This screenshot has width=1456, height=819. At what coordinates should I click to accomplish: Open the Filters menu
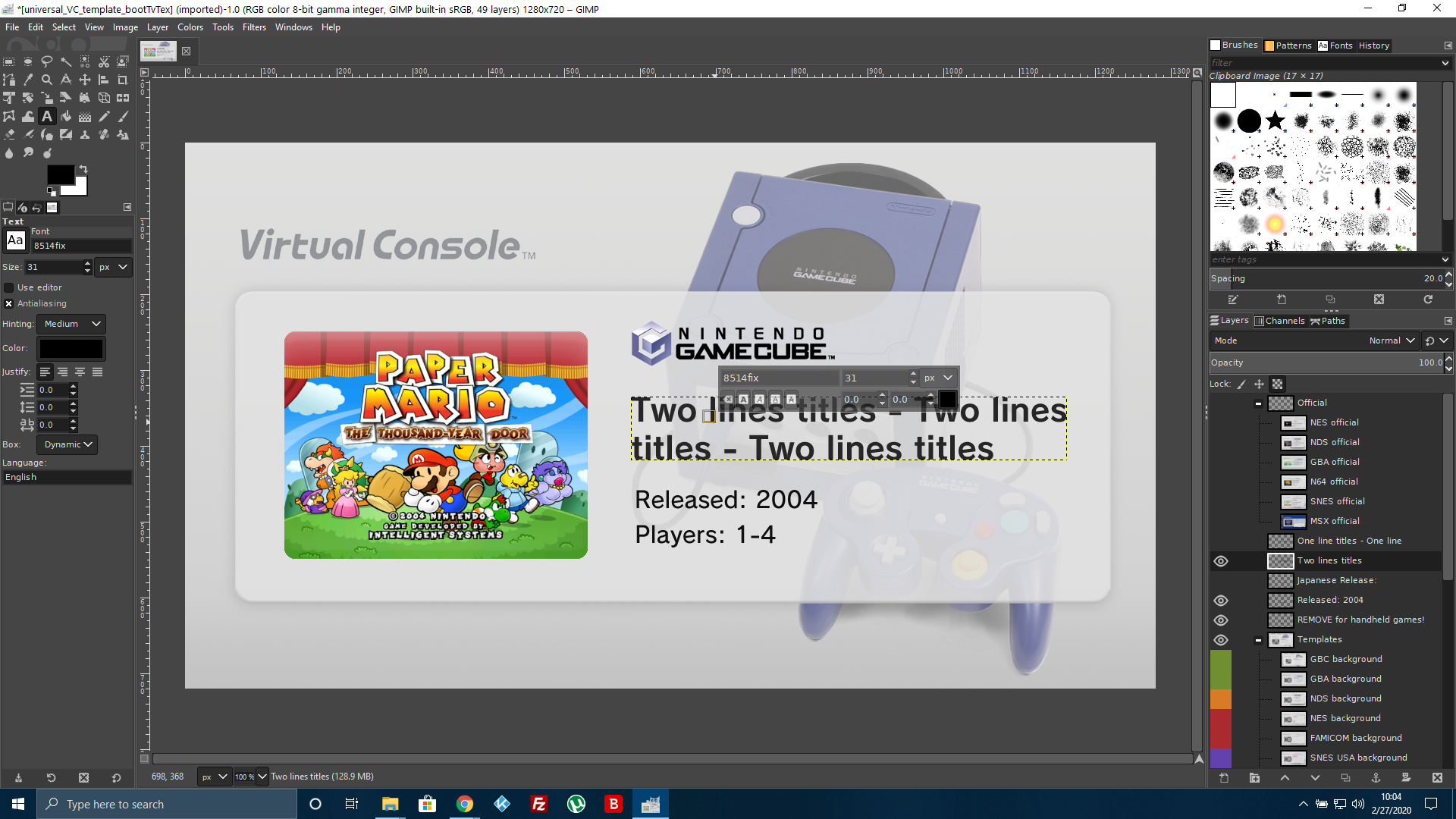pyautogui.click(x=254, y=27)
